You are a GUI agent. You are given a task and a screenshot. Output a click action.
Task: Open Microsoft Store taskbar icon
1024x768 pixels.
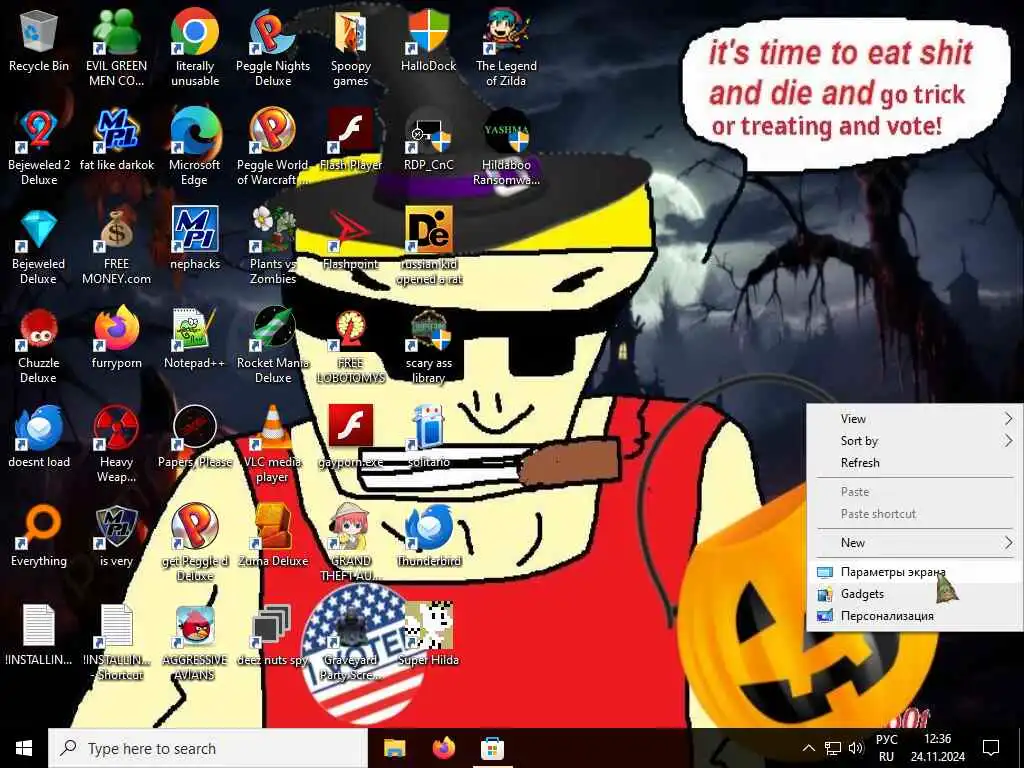coord(492,748)
